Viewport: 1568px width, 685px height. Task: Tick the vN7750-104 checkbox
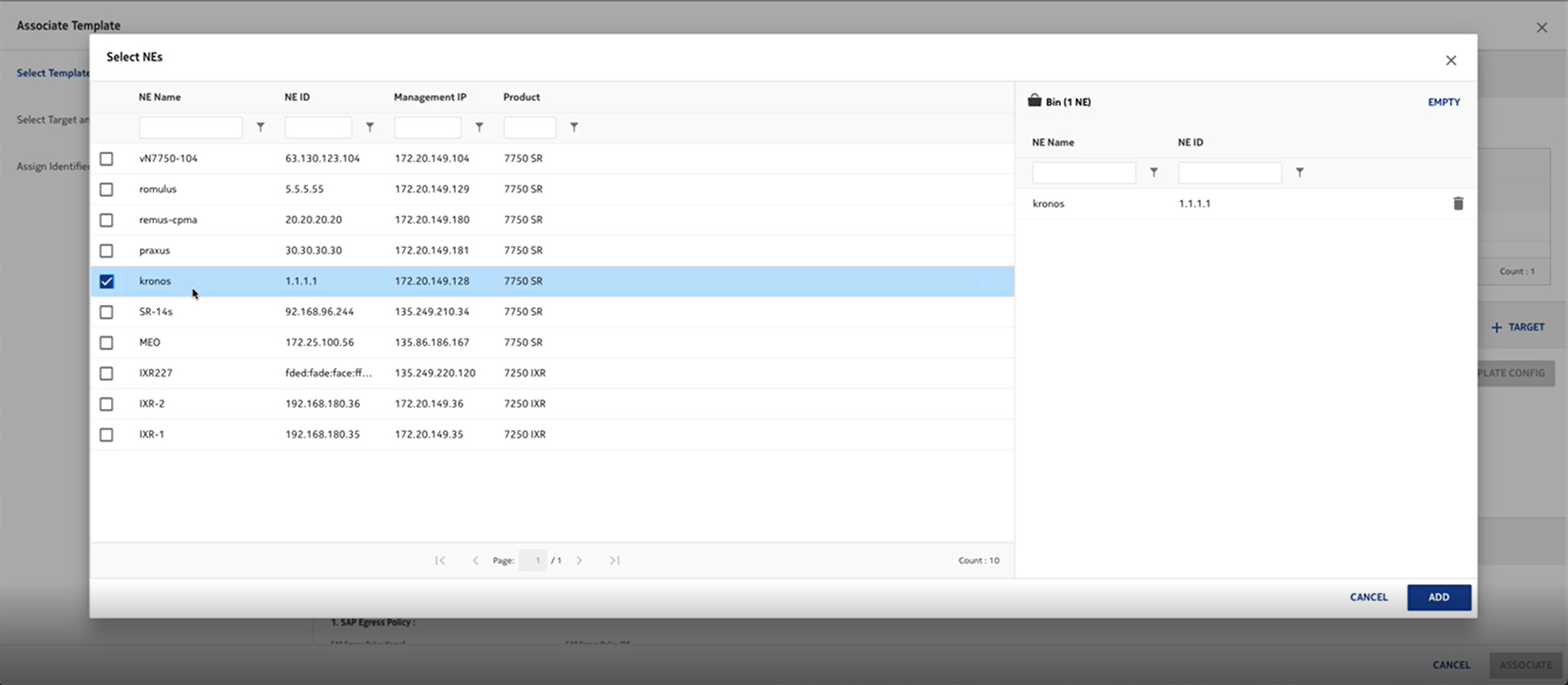point(107,159)
